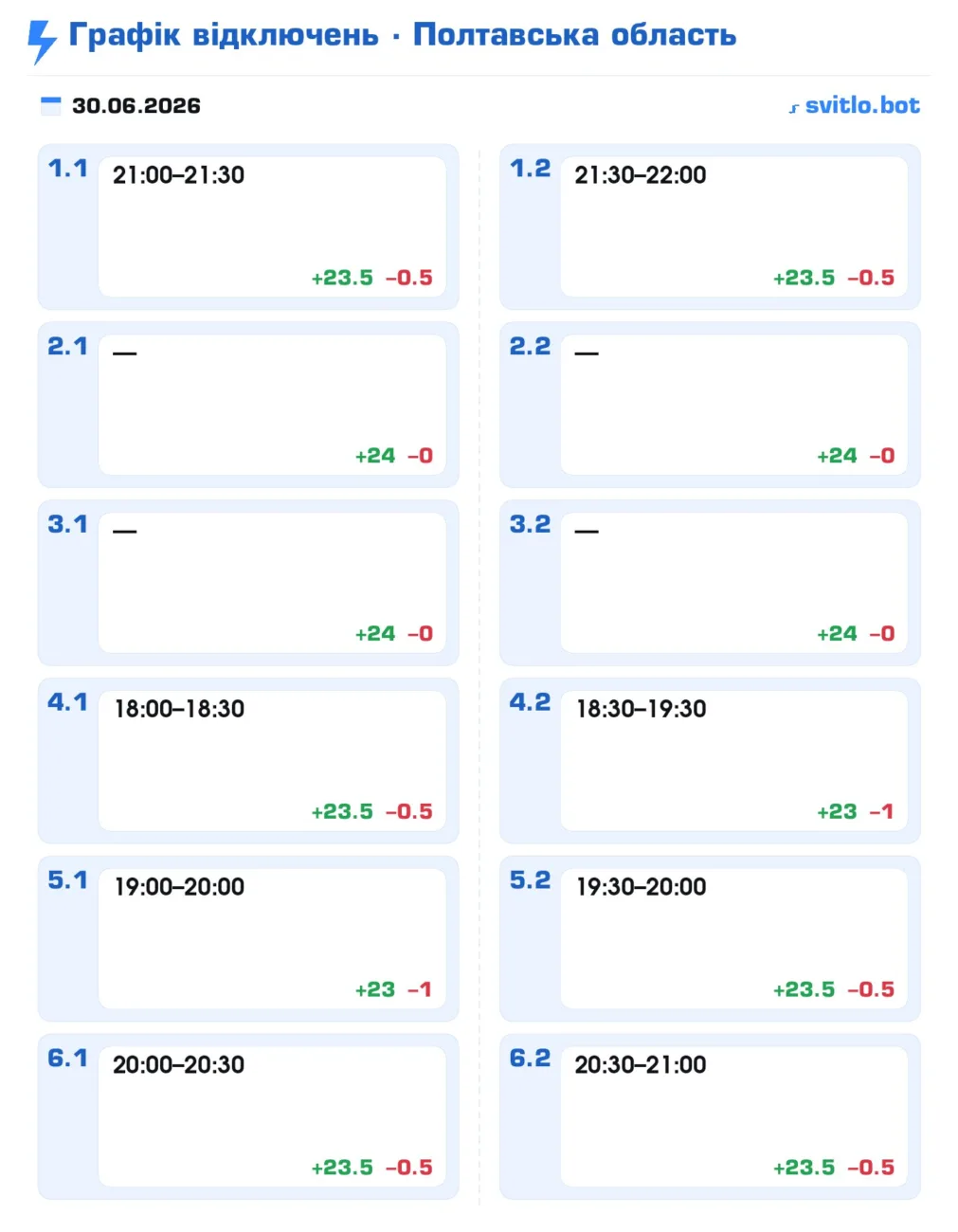Open the svitlo.bot link
Image resolution: width=958 pixels, height=1232 pixels.
tap(862, 105)
